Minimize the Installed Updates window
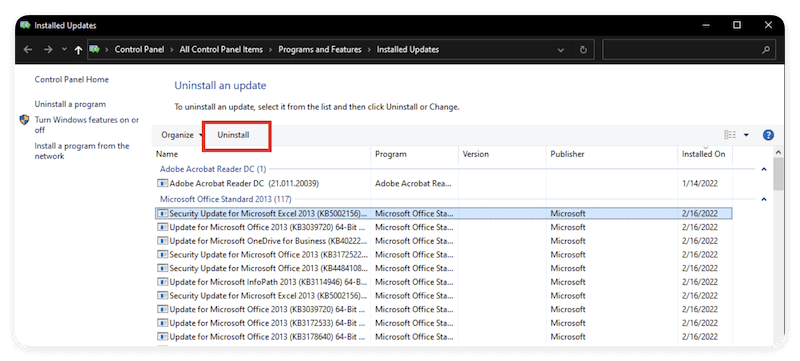Viewport: 800px width, 361px height. pos(707,25)
